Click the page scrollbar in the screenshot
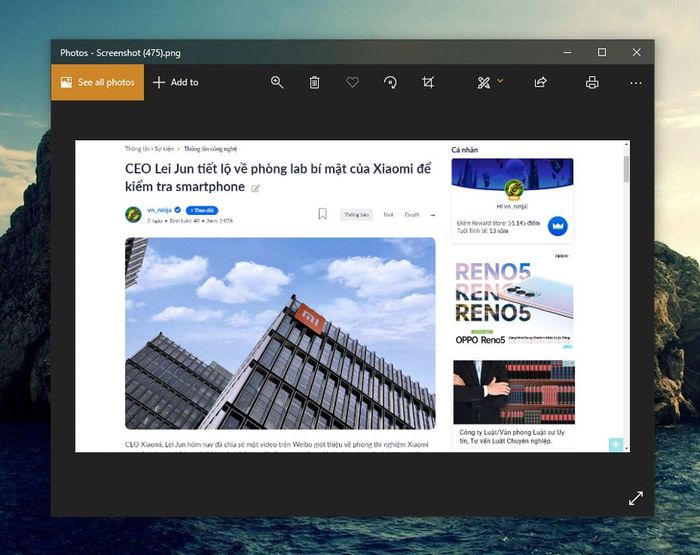 626,169
